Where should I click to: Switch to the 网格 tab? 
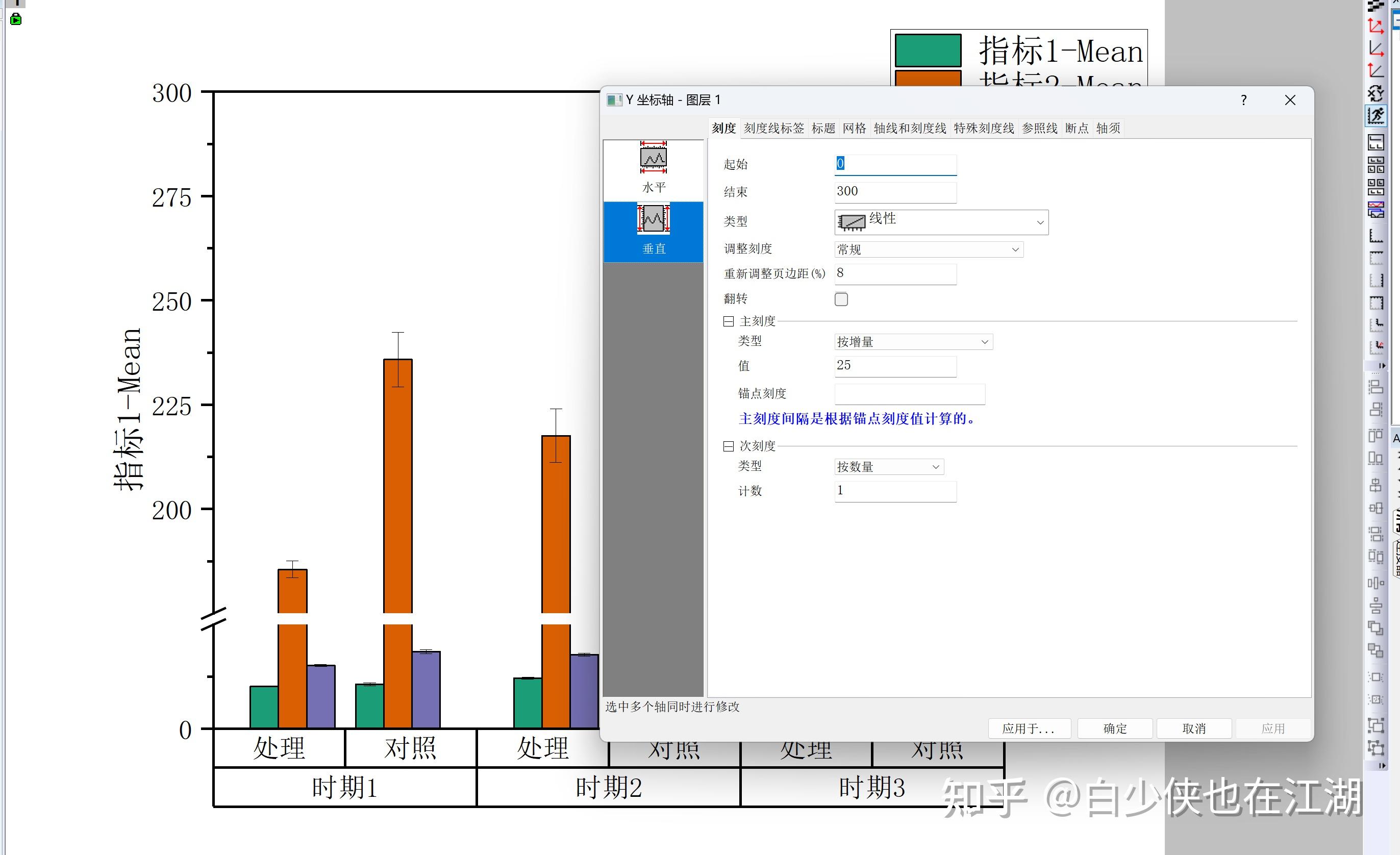[x=854, y=129]
